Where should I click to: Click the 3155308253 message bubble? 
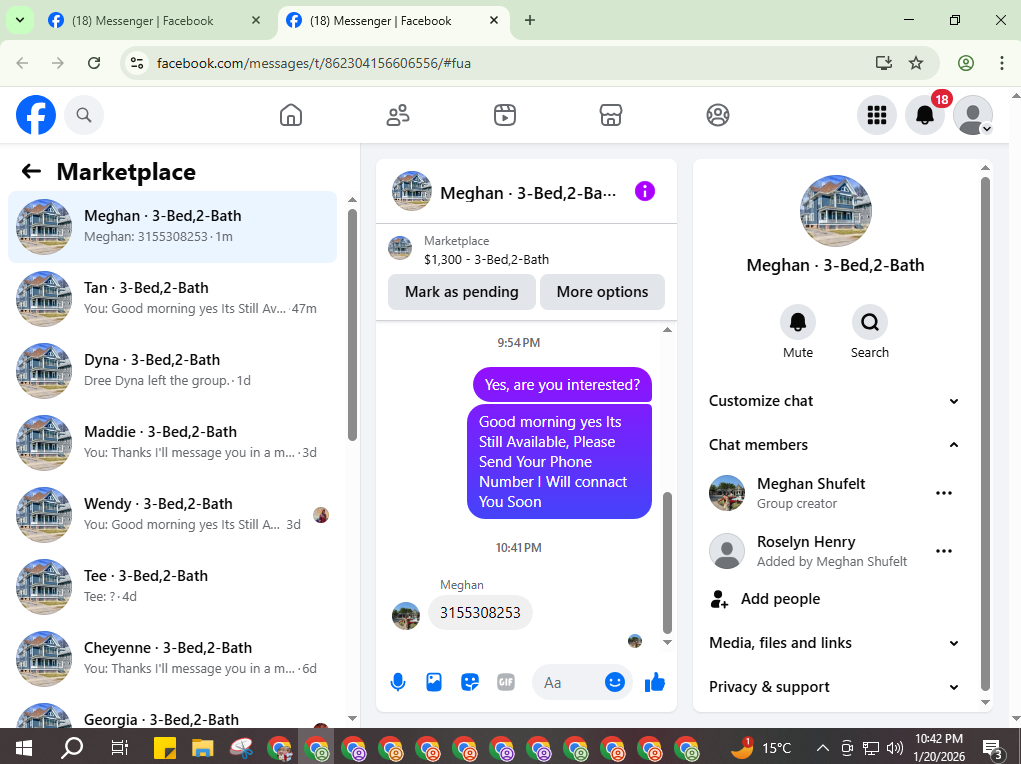coord(480,612)
